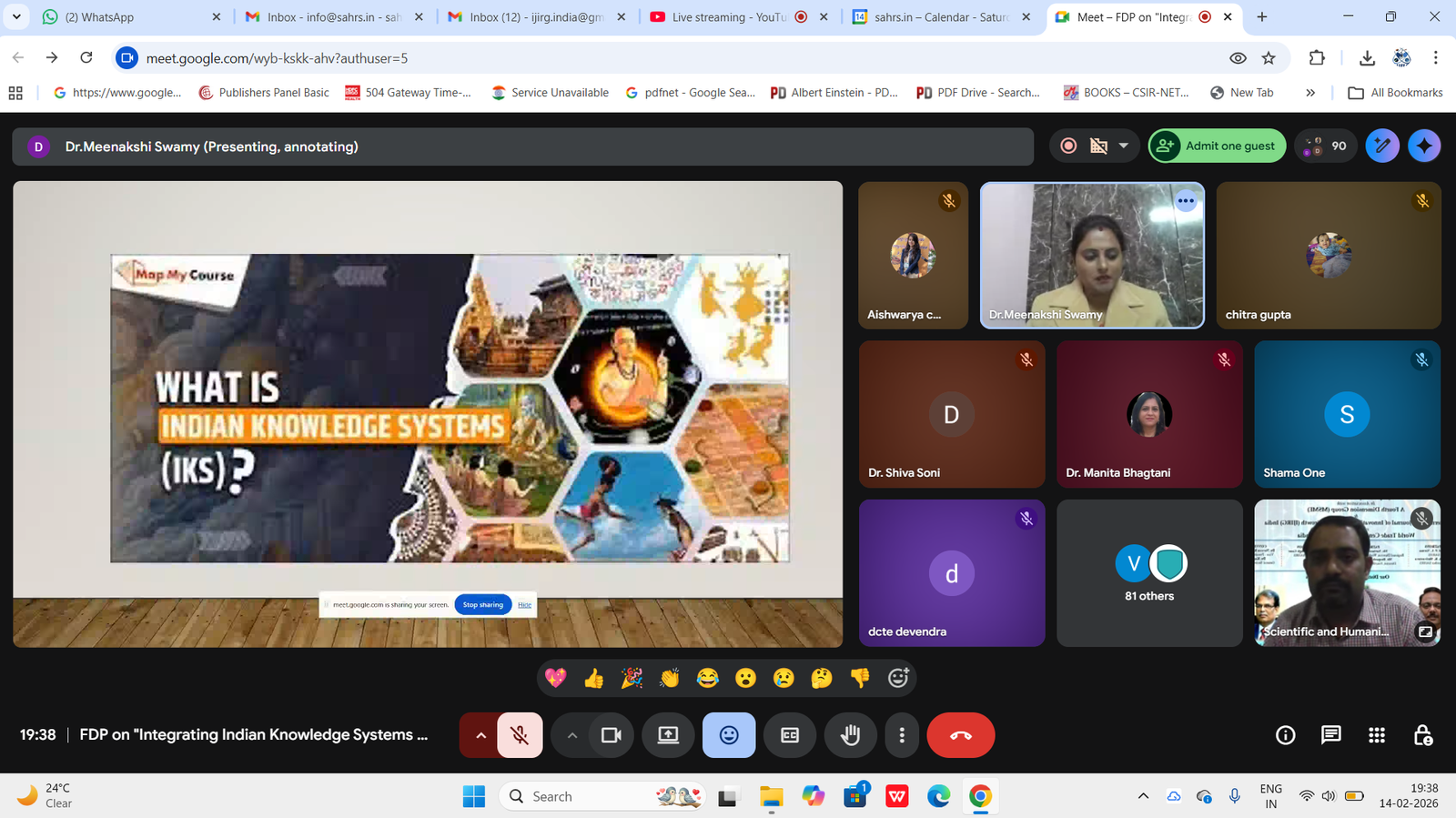Toggle closed captions
The image size is (1456, 818).
click(x=789, y=735)
